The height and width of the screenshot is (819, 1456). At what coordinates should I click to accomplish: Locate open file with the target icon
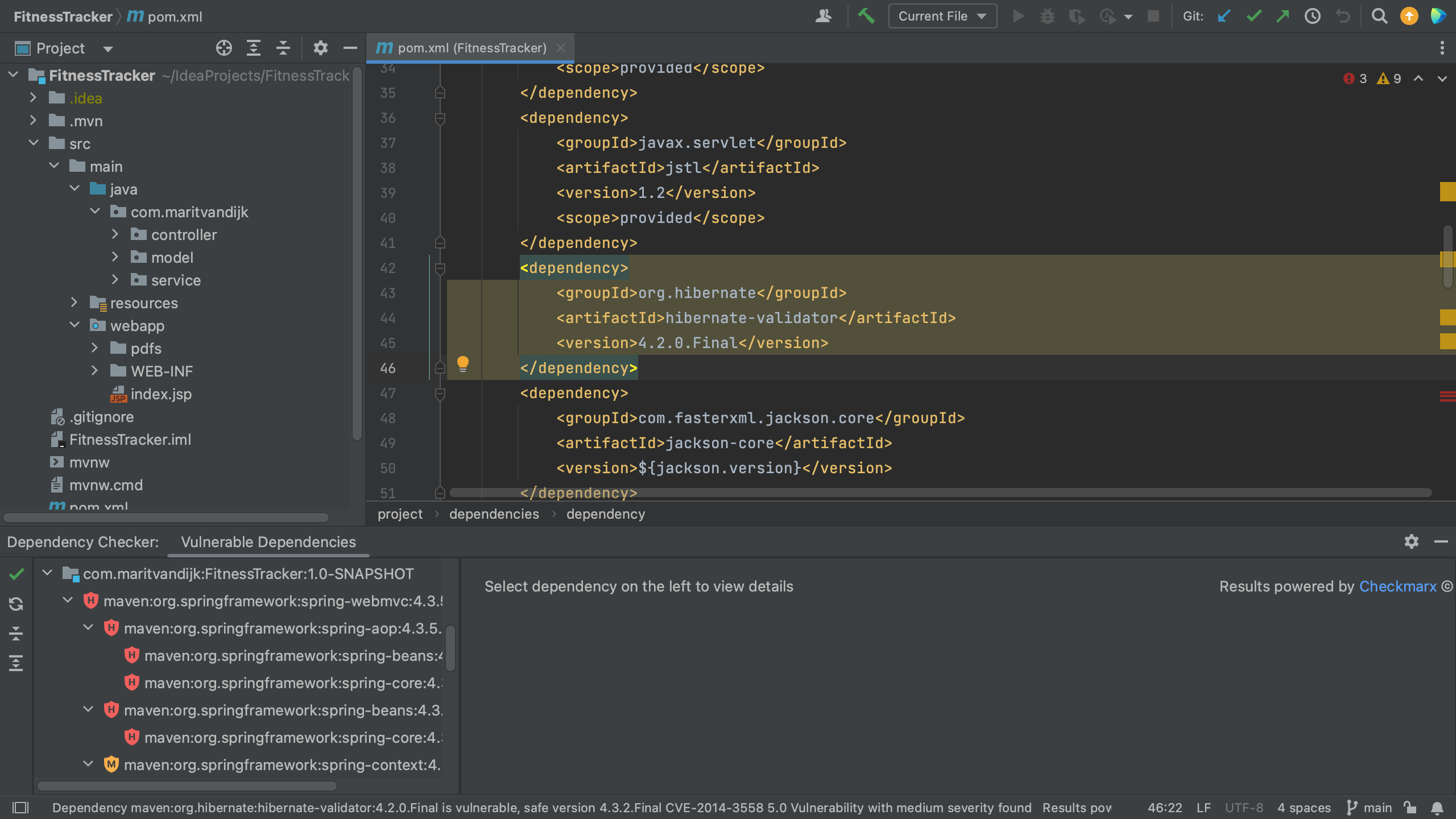pos(224,48)
